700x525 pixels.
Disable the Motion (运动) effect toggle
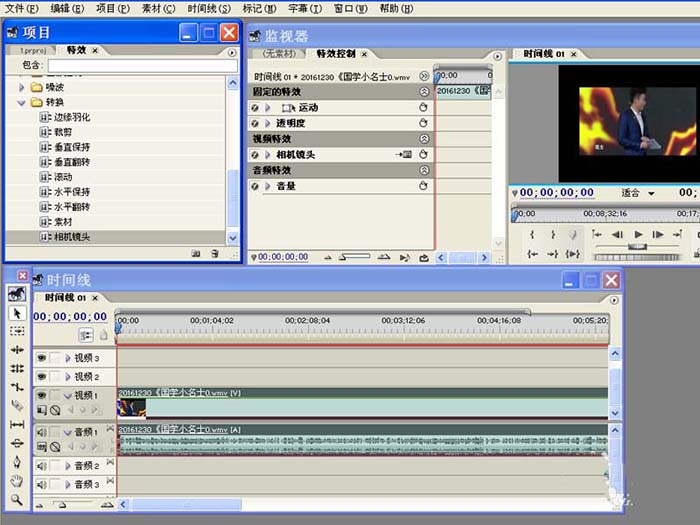tap(255, 108)
